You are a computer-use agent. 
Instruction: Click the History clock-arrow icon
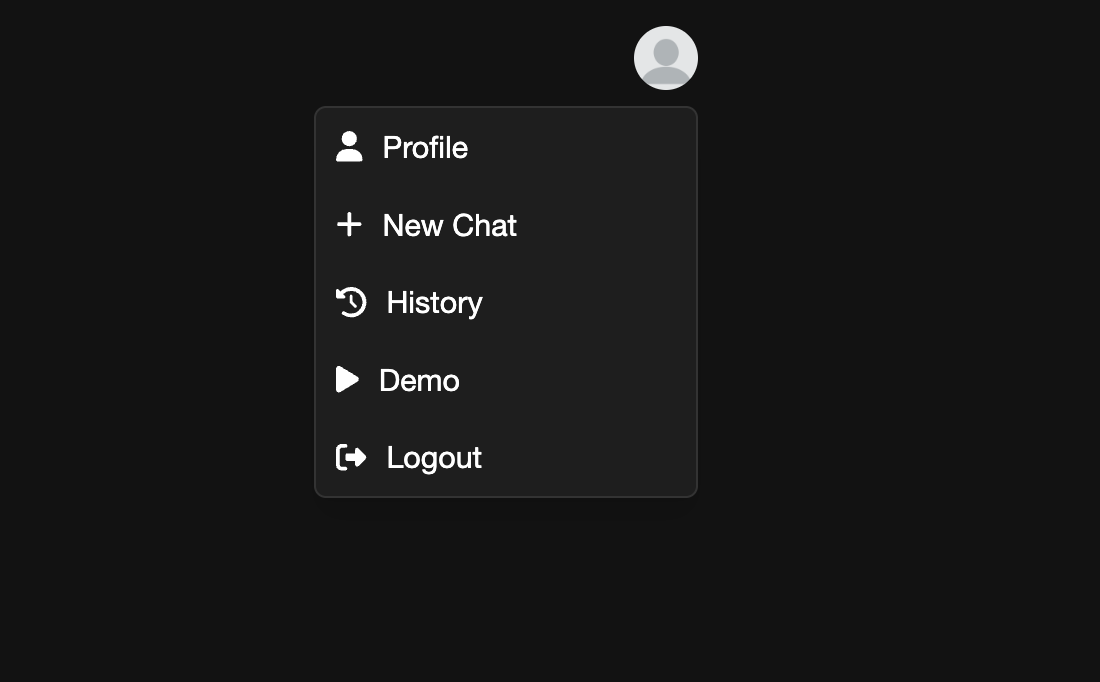[351, 302]
